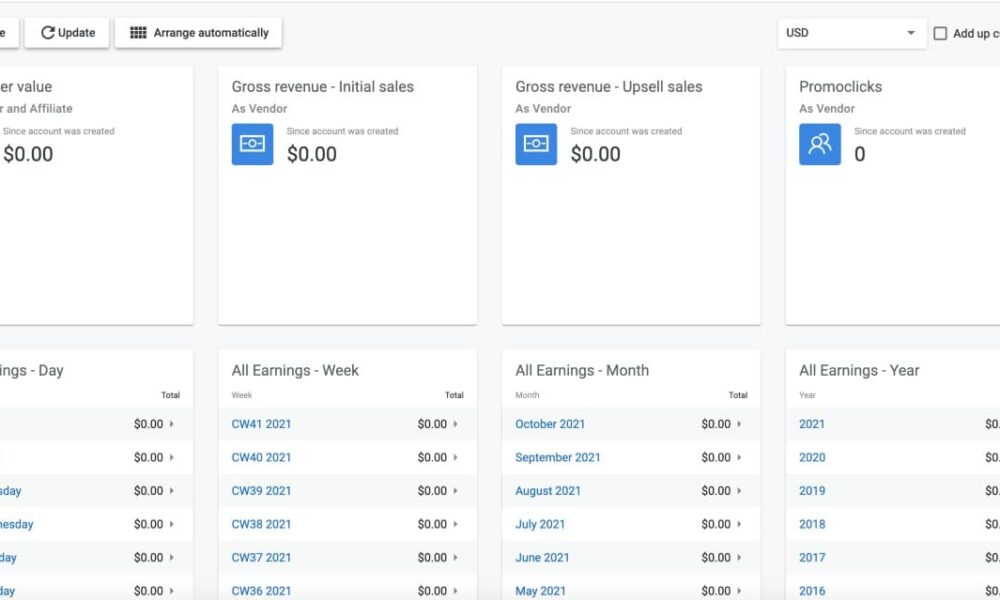Viewport: 1000px width, 600px height.
Task: Click the money icon in Upsell sales card
Action: pos(536,144)
